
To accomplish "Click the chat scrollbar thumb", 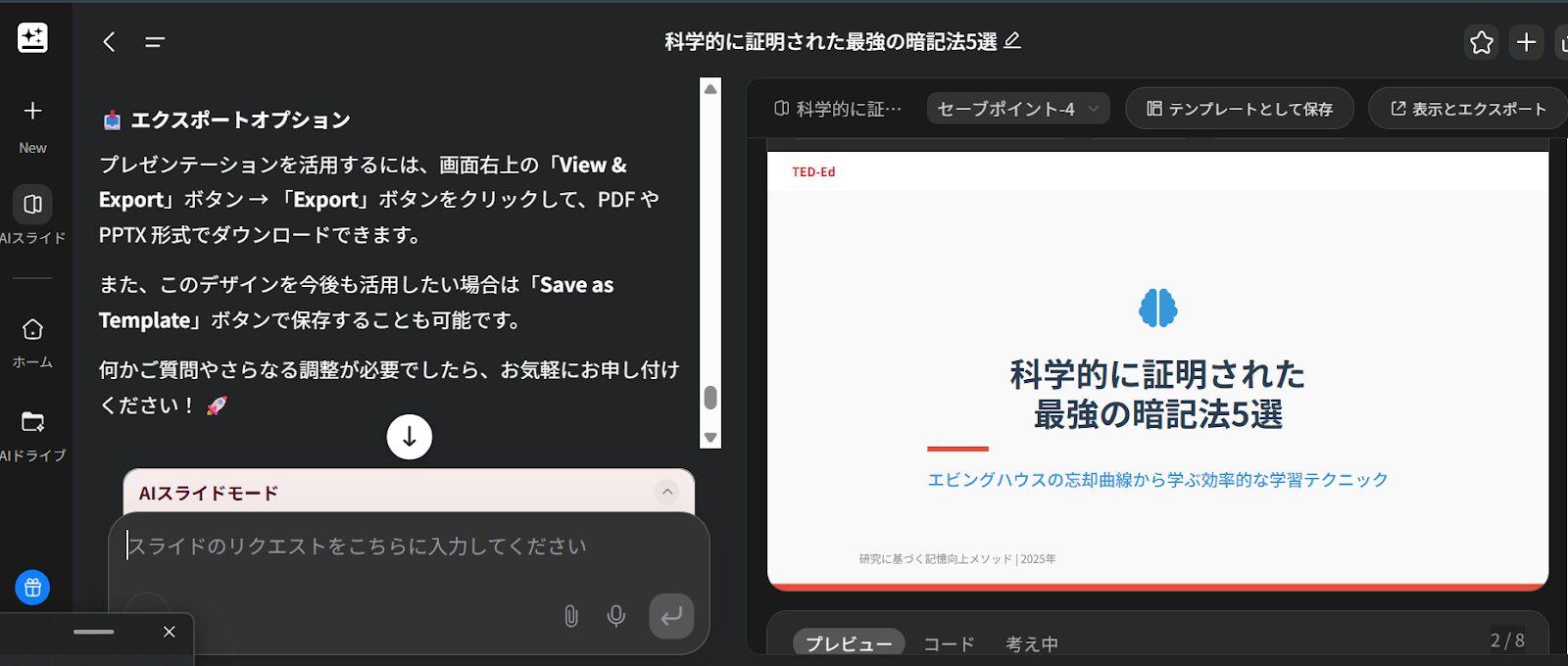I will (710, 397).
